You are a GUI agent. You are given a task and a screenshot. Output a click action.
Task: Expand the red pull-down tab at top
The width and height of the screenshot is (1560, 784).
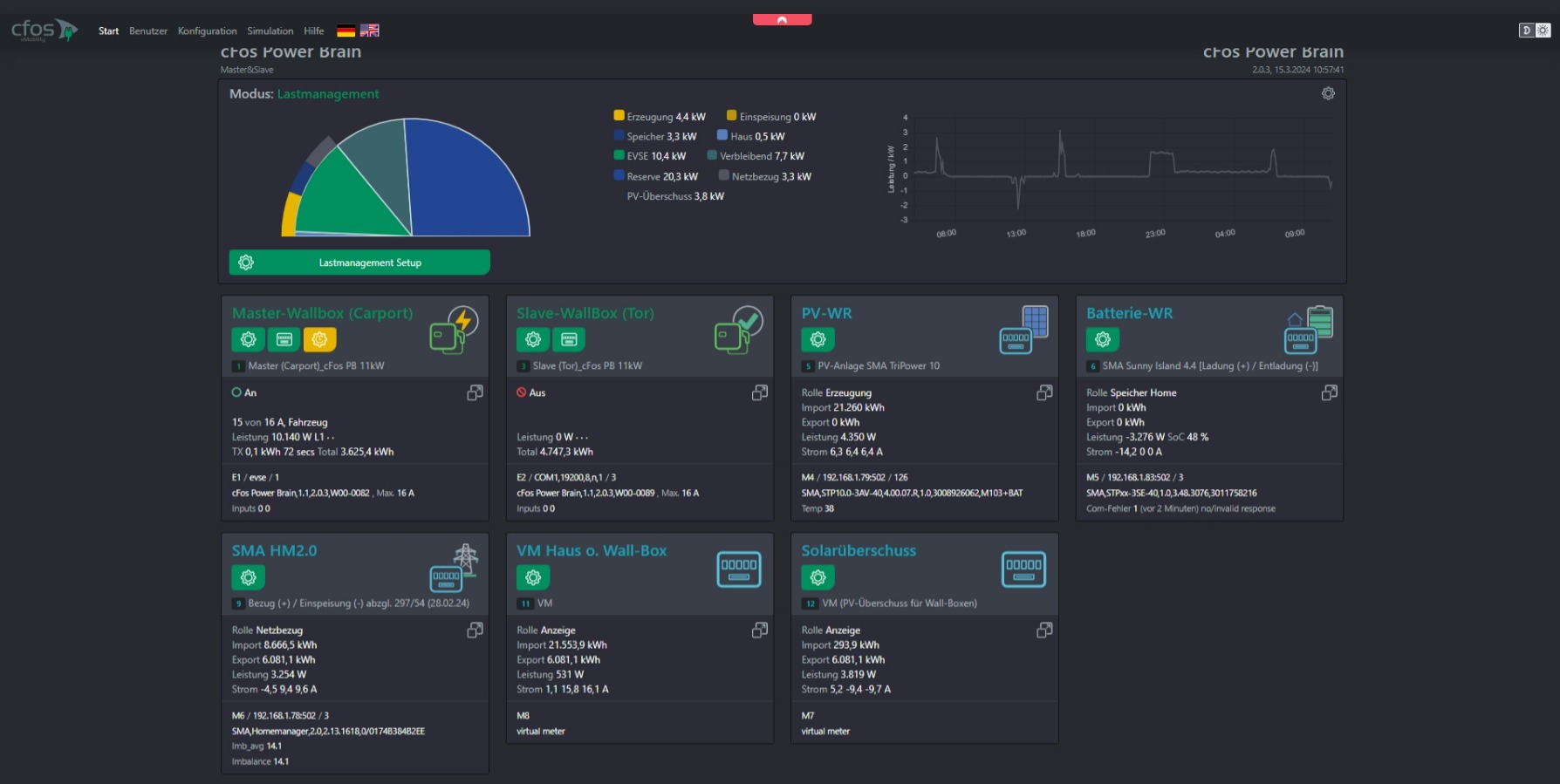pyautogui.click(x=783, y=19)
